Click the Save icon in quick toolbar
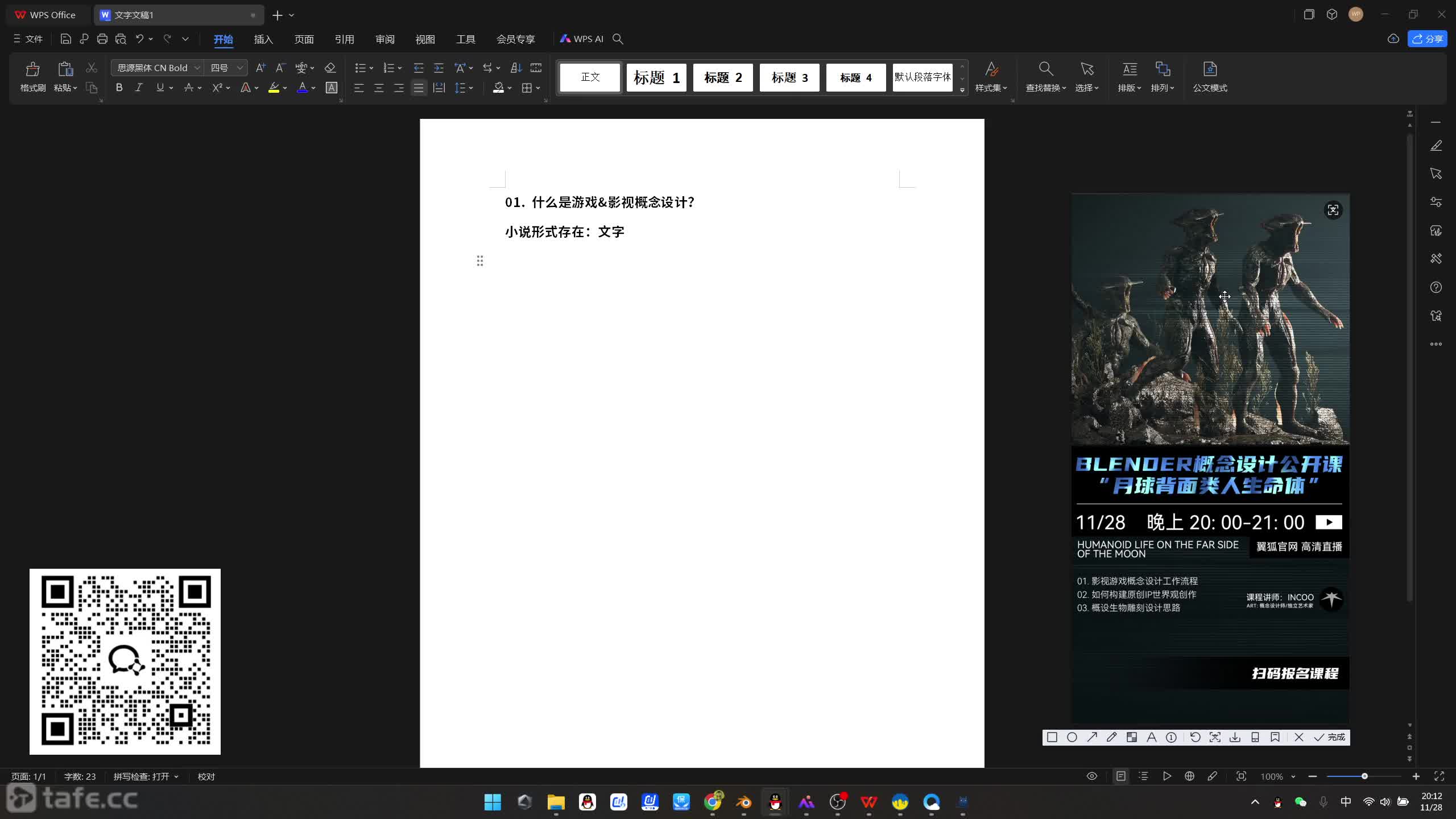1456x819 pixels. click(65, 39)
